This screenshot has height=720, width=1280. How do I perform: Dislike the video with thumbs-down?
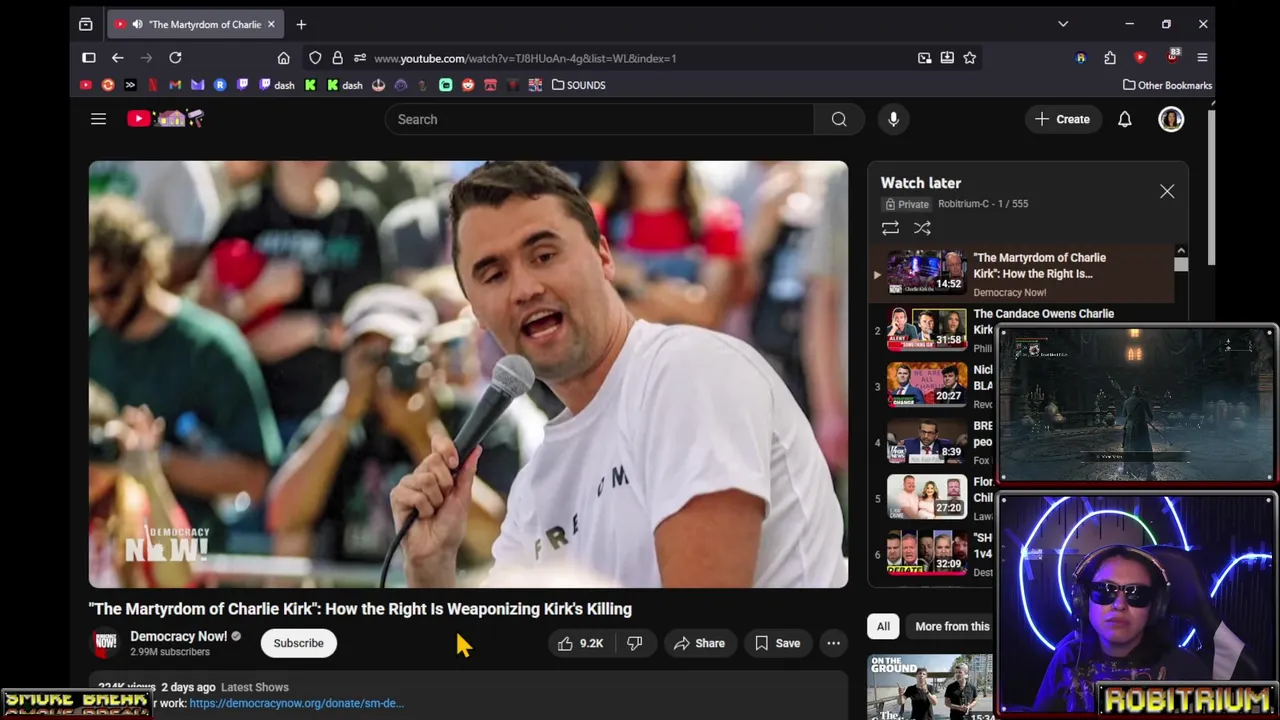pos(634,643)
